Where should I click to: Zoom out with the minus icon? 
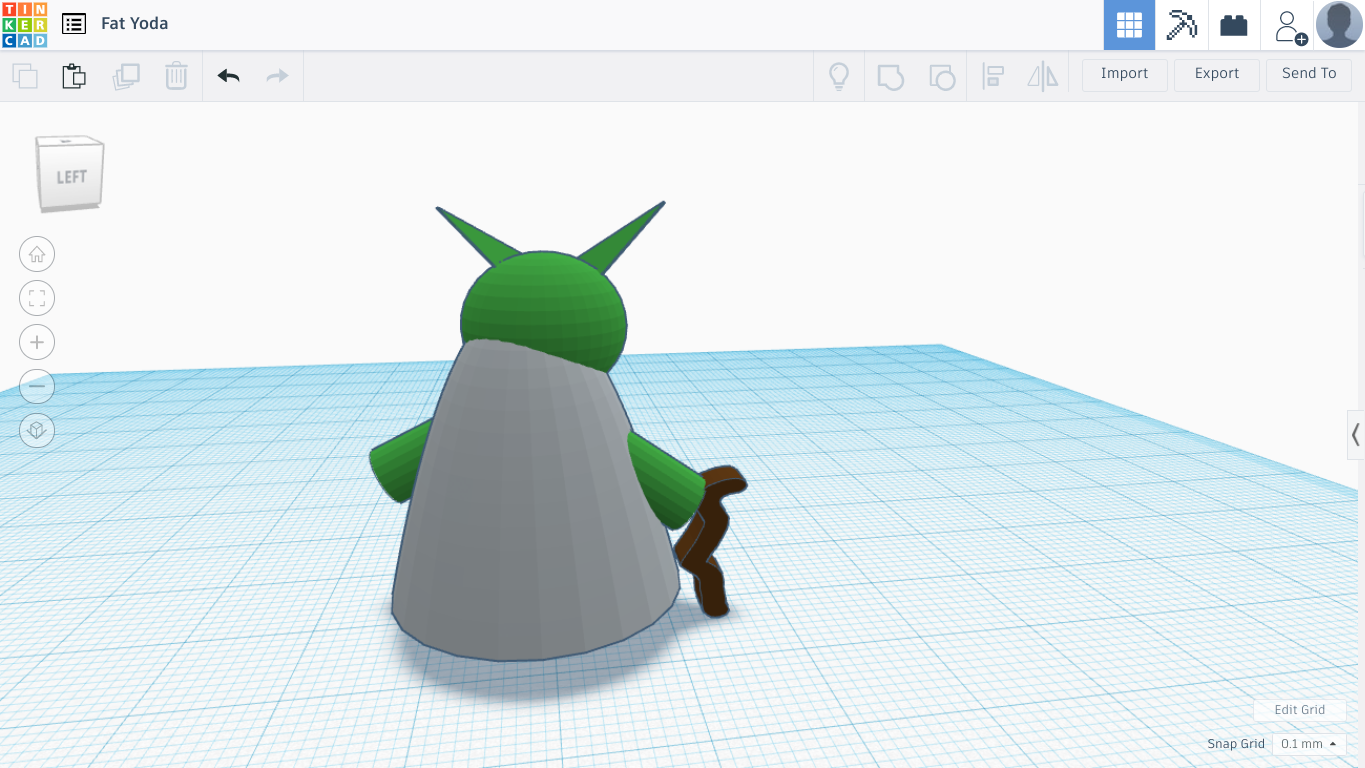click(x=37, y=386)
